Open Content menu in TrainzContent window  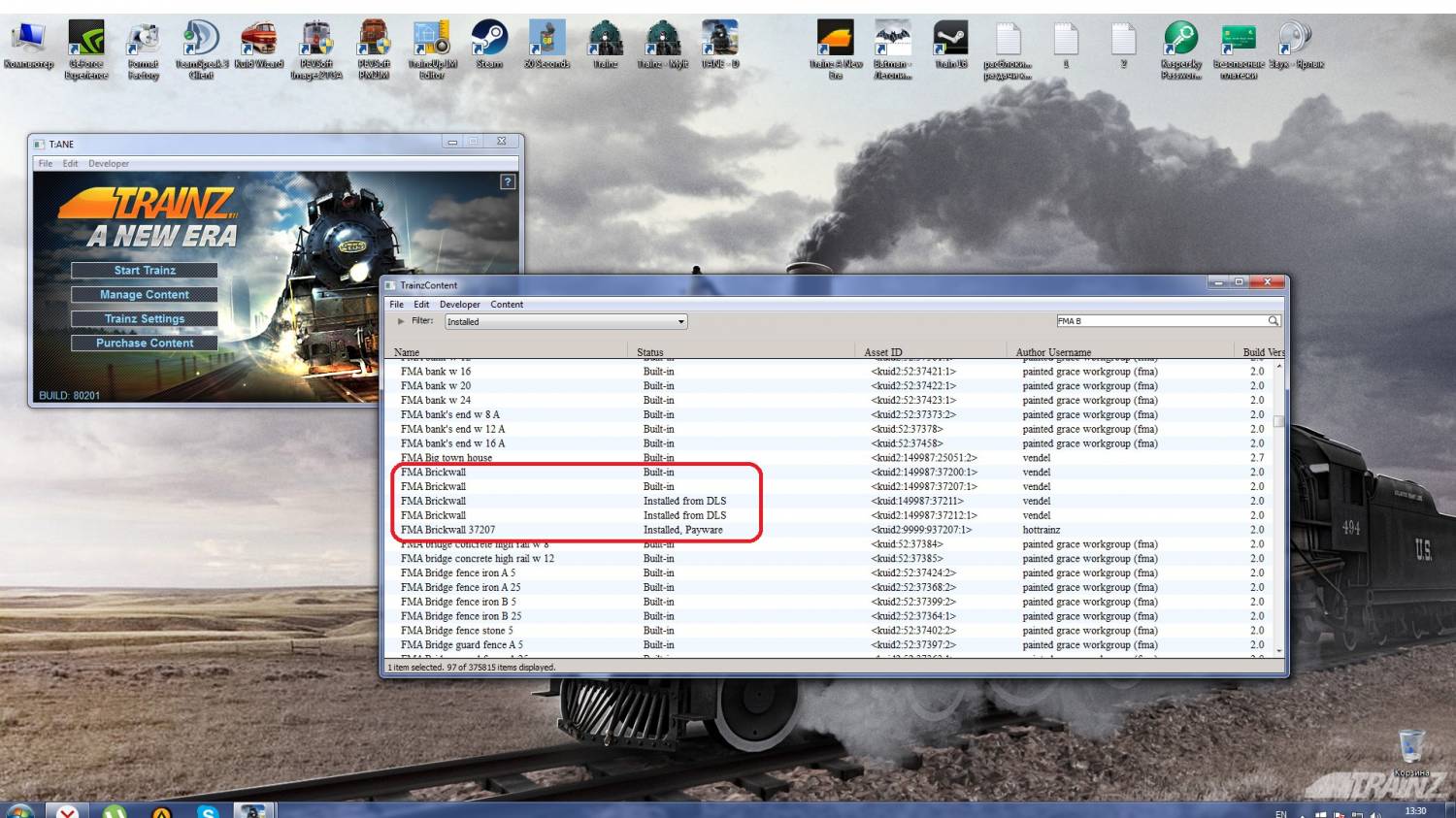click(x=507, y=305)
